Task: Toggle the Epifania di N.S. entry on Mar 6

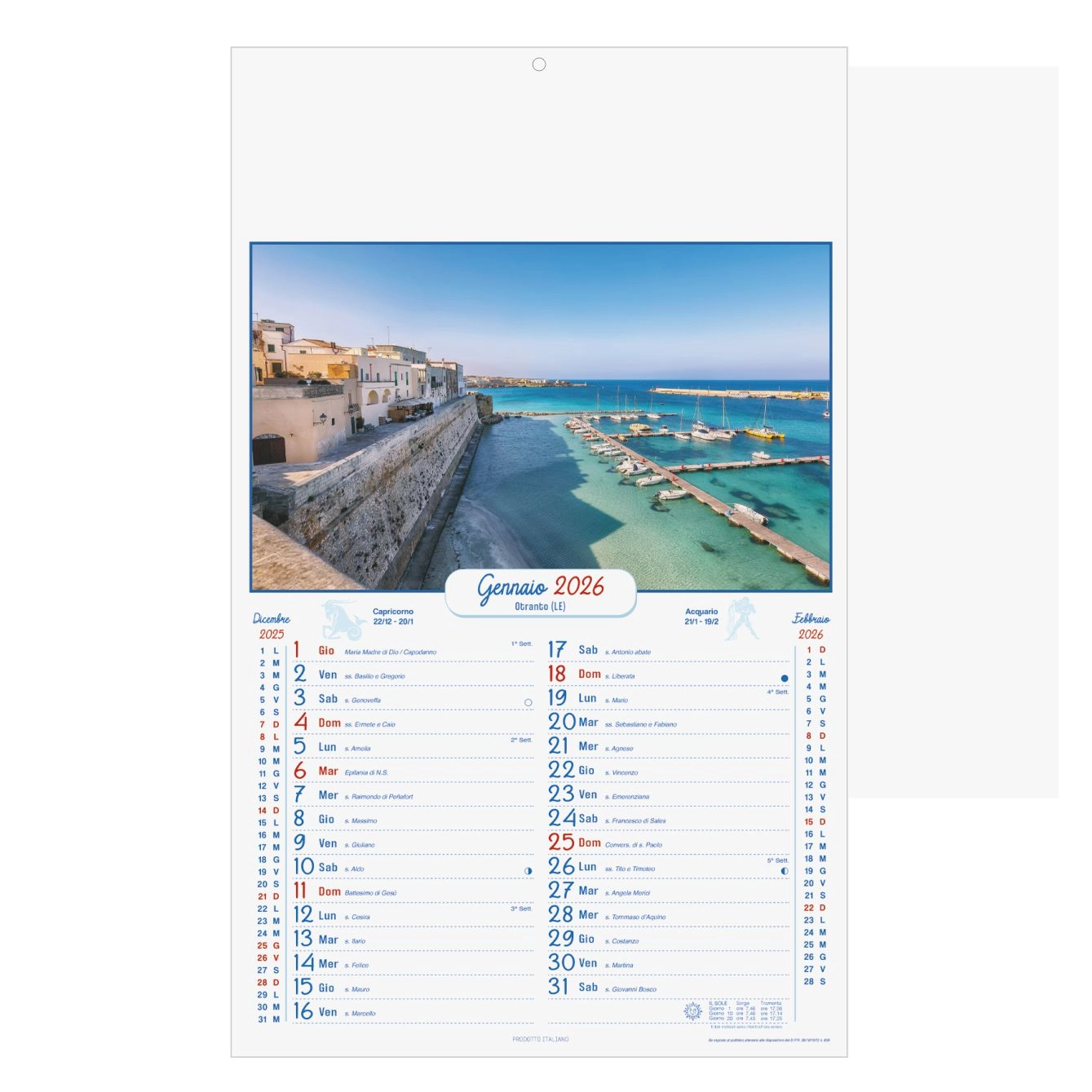Action: 368,771
